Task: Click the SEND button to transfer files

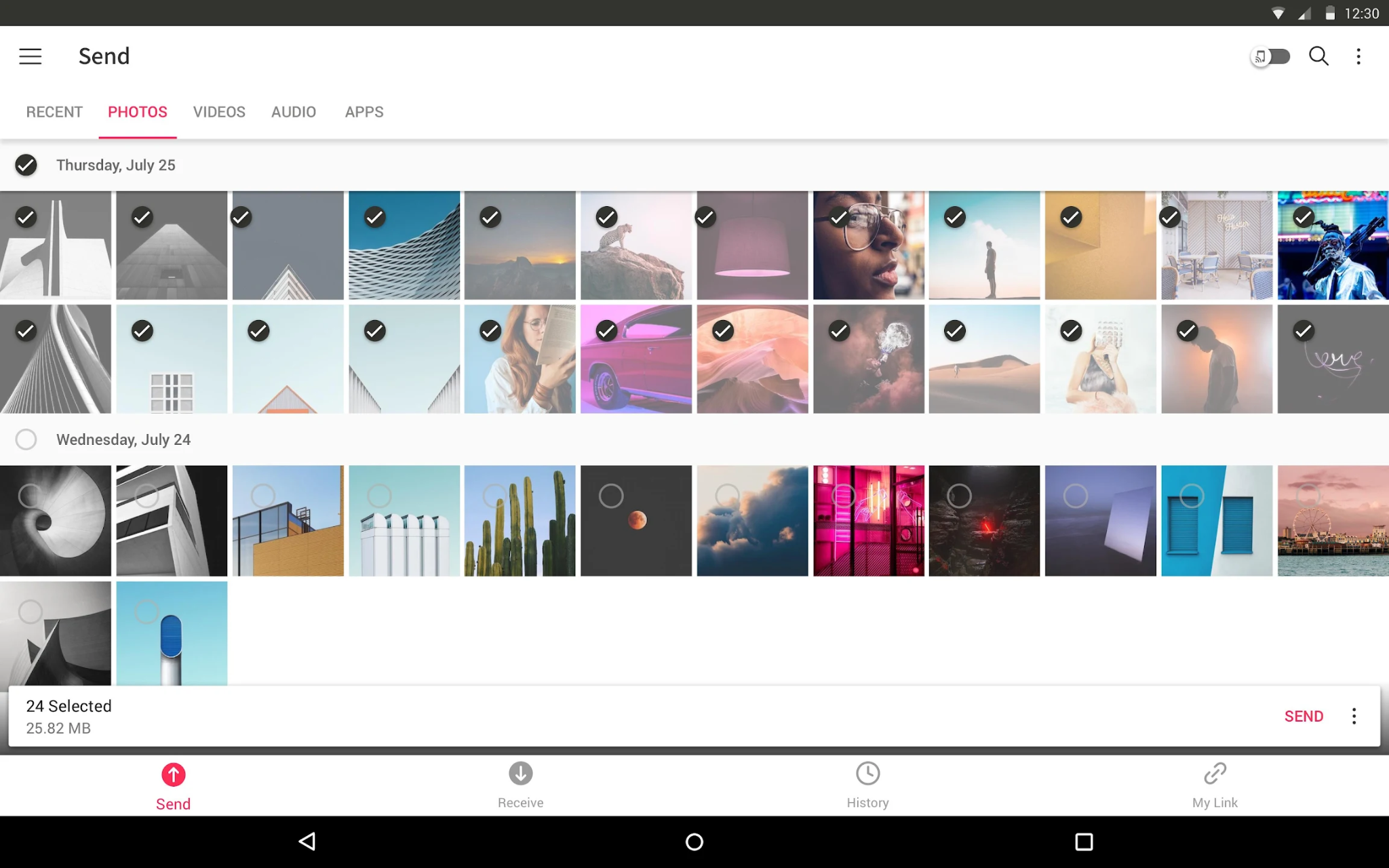Action: coord(1304,716)
